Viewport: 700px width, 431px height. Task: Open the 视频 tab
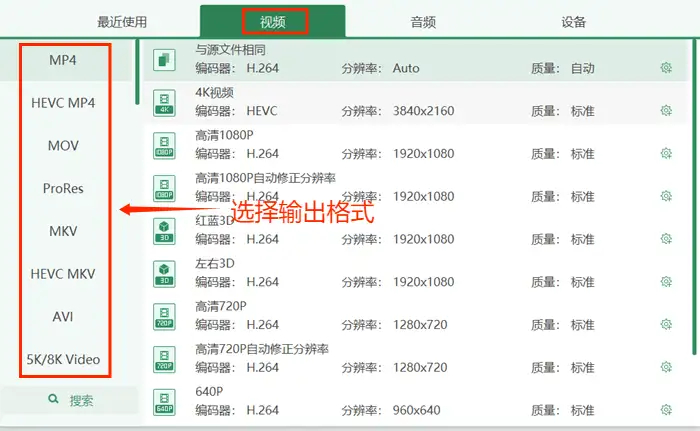point(272,22)
